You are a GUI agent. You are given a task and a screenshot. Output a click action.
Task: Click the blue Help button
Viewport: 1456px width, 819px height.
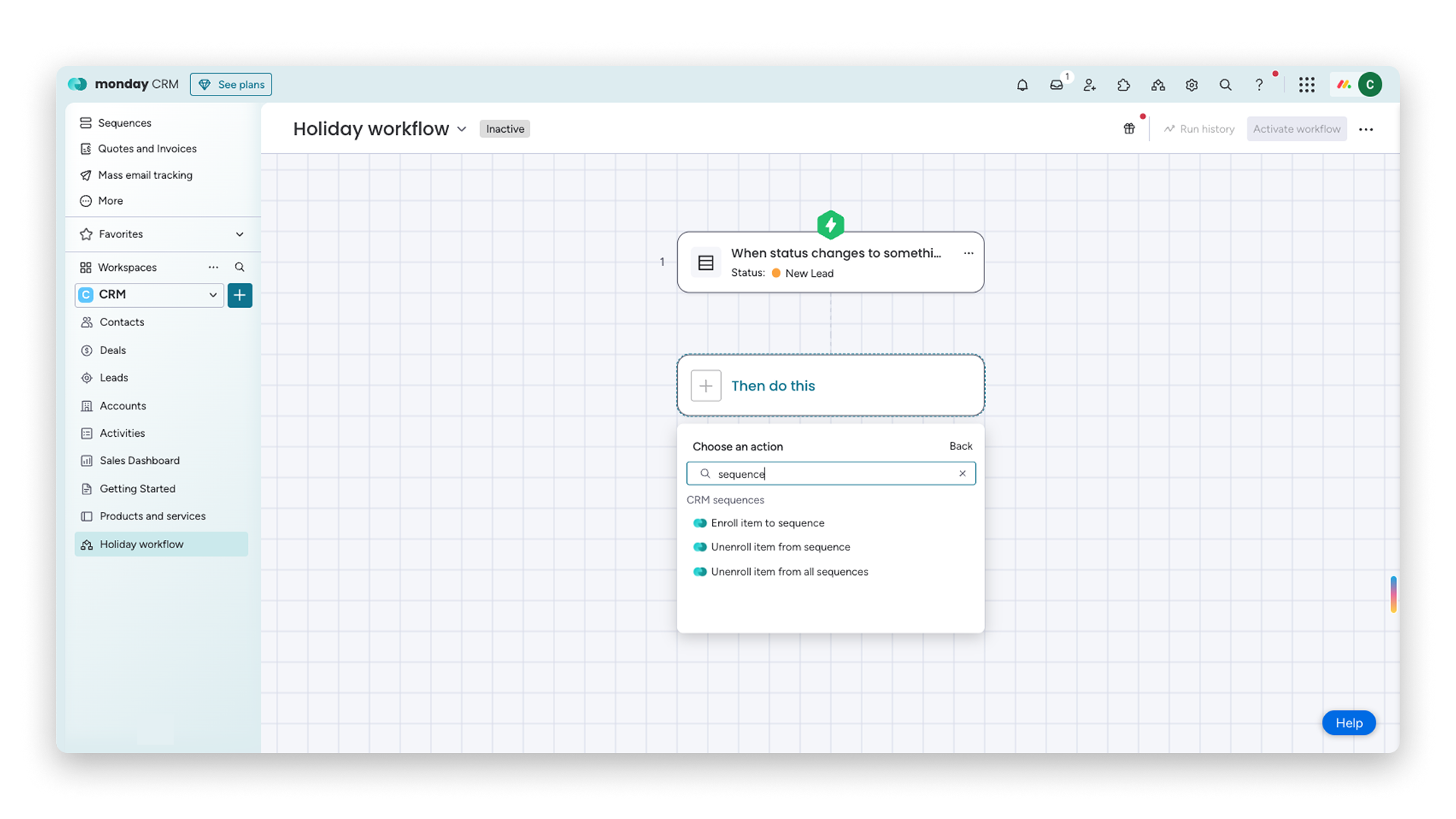point(1348,723)
